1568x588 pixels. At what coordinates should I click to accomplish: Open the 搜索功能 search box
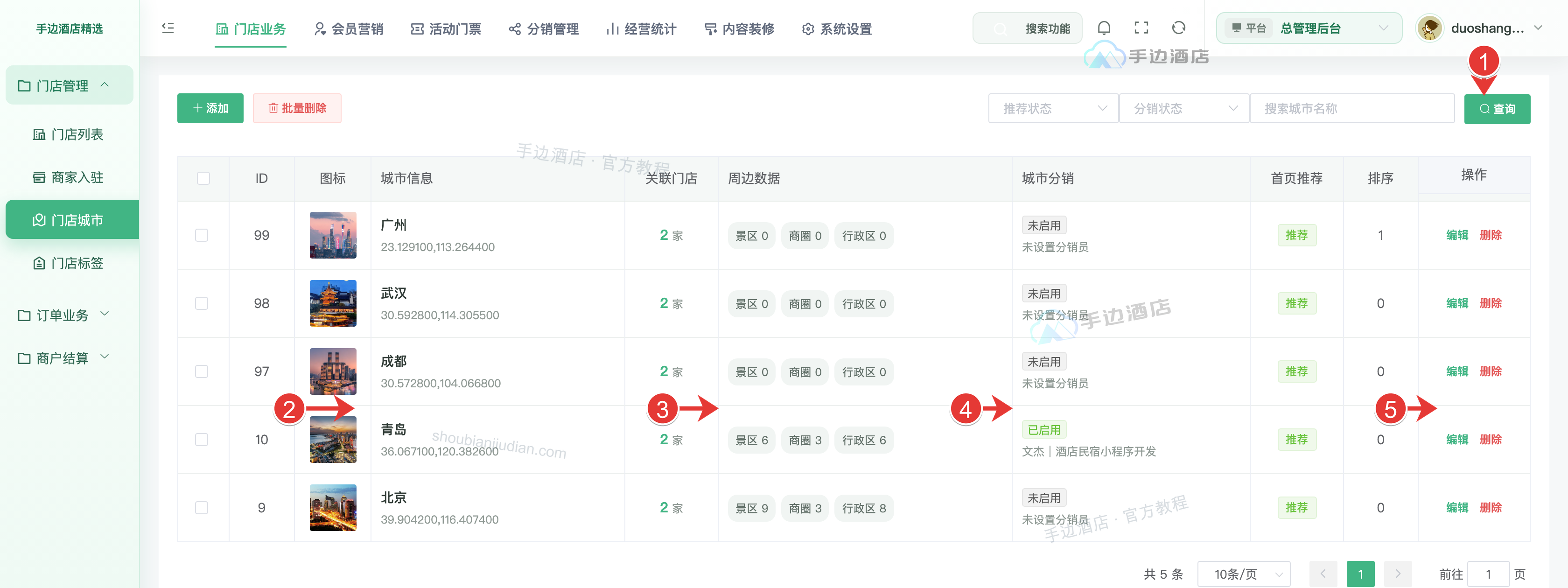(x=1028, y=28)
